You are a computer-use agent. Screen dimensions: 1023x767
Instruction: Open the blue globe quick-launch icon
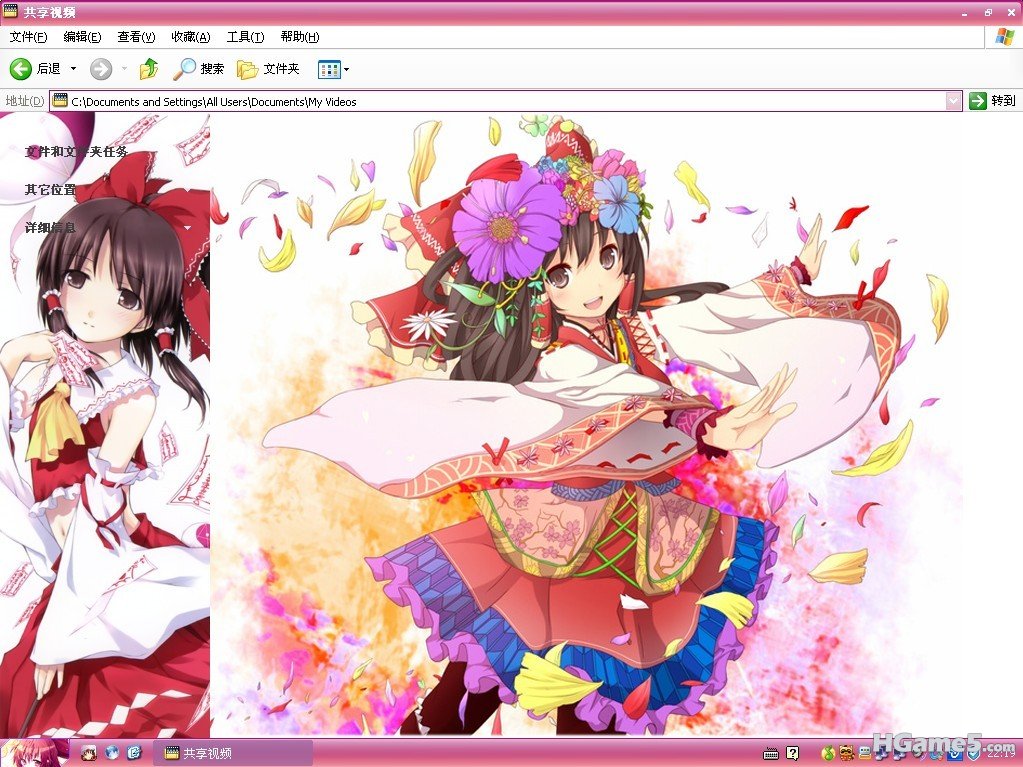pos(112,753)
